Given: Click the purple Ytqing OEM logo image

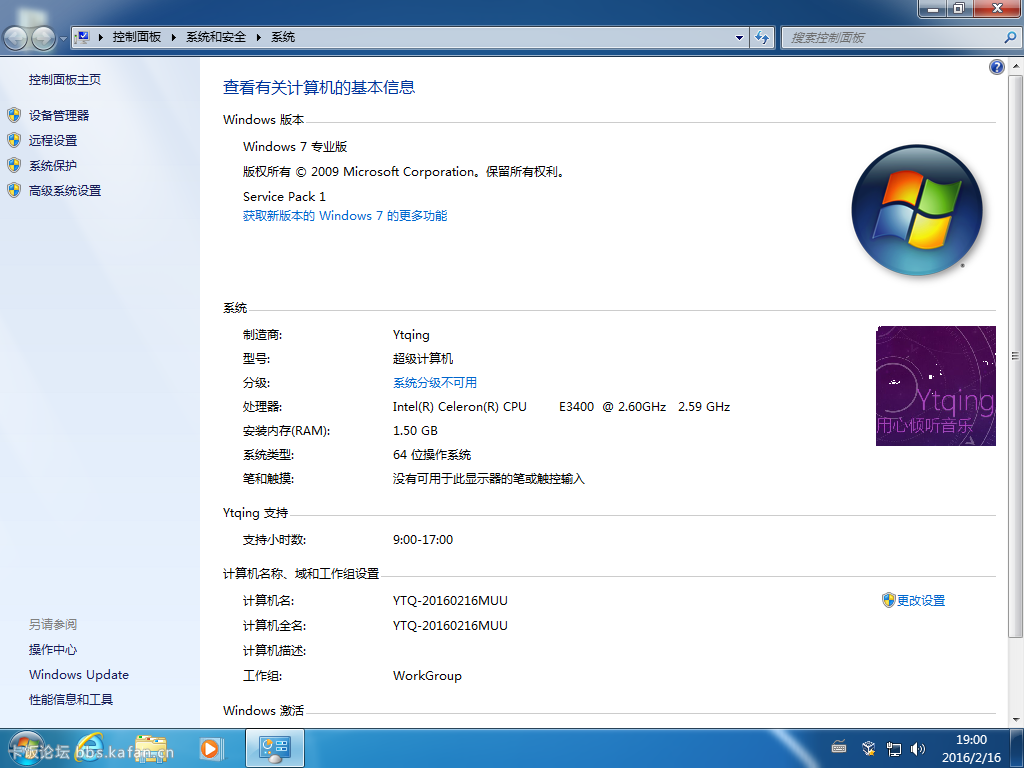Looking at the screenshot, I should [x=936, y=386].
